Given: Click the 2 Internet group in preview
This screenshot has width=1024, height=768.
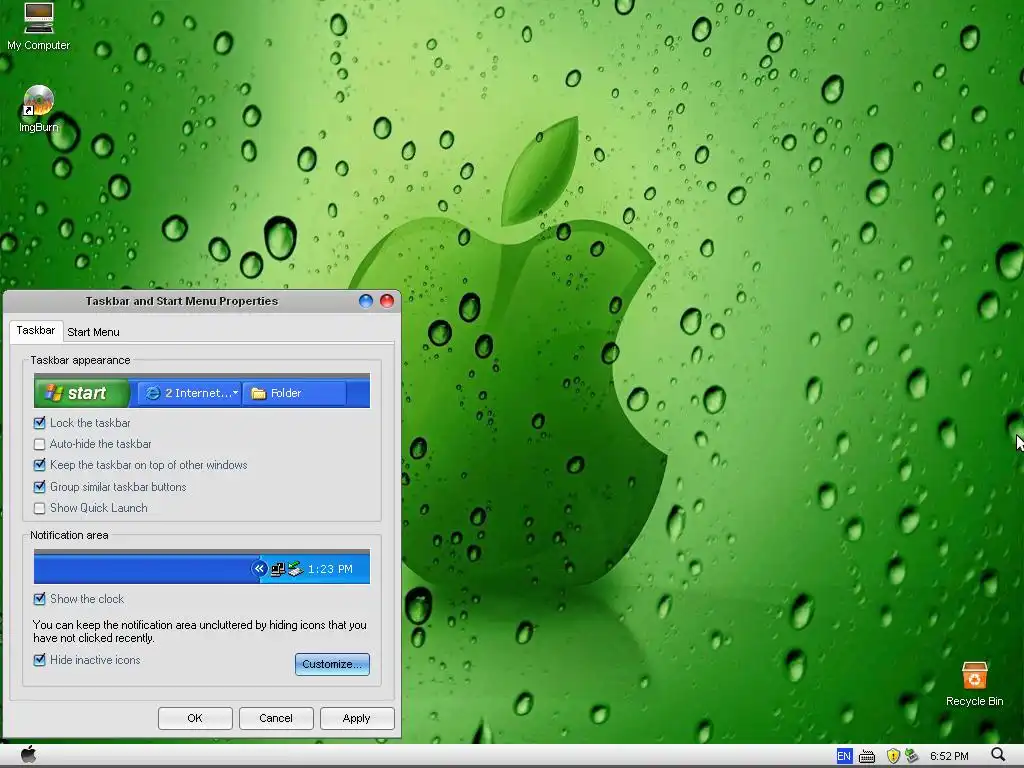Looking at the screenshot, I should coord(189,393).
